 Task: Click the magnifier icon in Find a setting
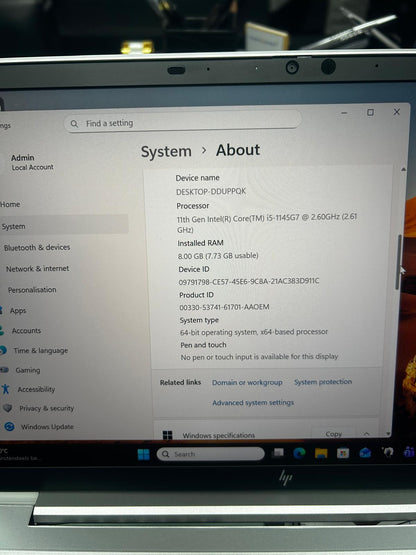(x=74, y=124)
